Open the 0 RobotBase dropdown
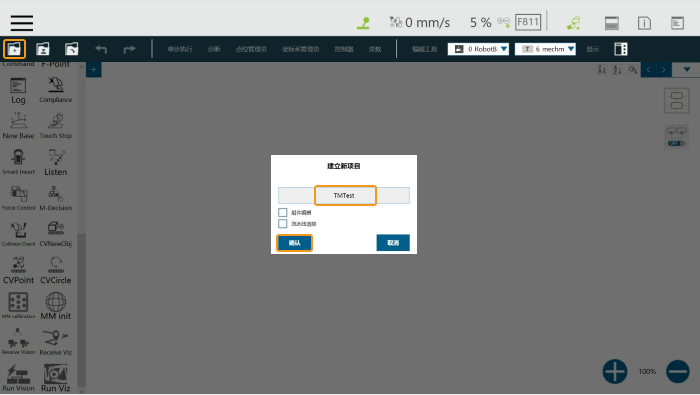 [x=478, y=49]
